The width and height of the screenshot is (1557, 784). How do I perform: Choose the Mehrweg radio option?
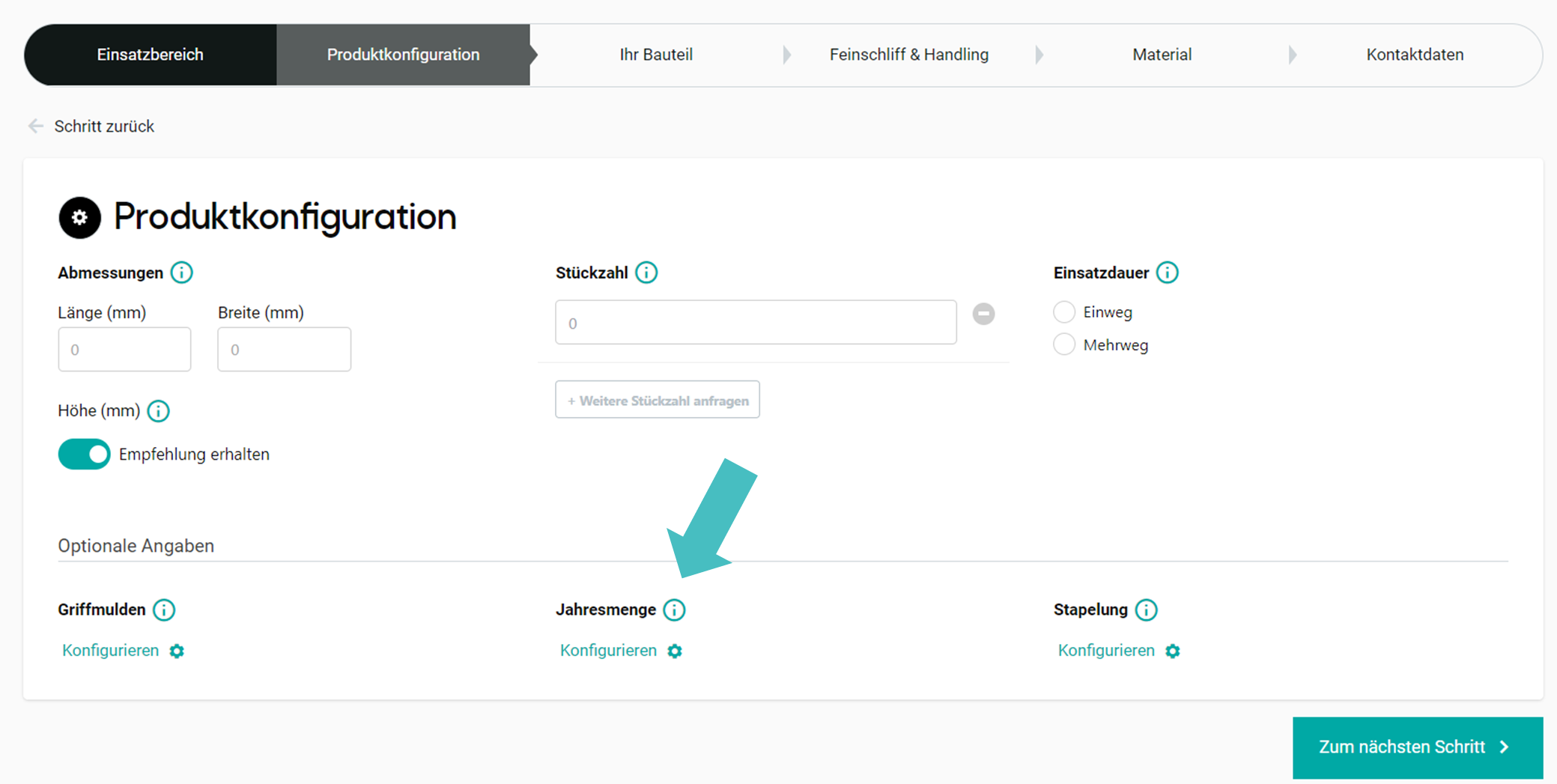tap(1064, 345)
